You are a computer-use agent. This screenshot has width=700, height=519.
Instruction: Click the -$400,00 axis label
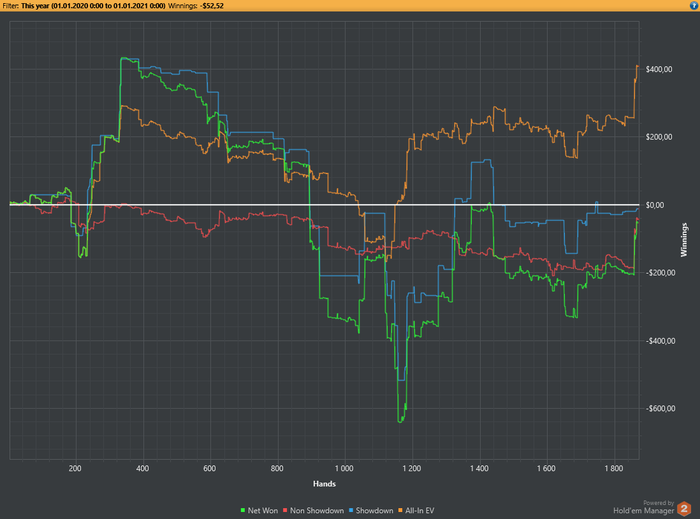coord(660,340)
